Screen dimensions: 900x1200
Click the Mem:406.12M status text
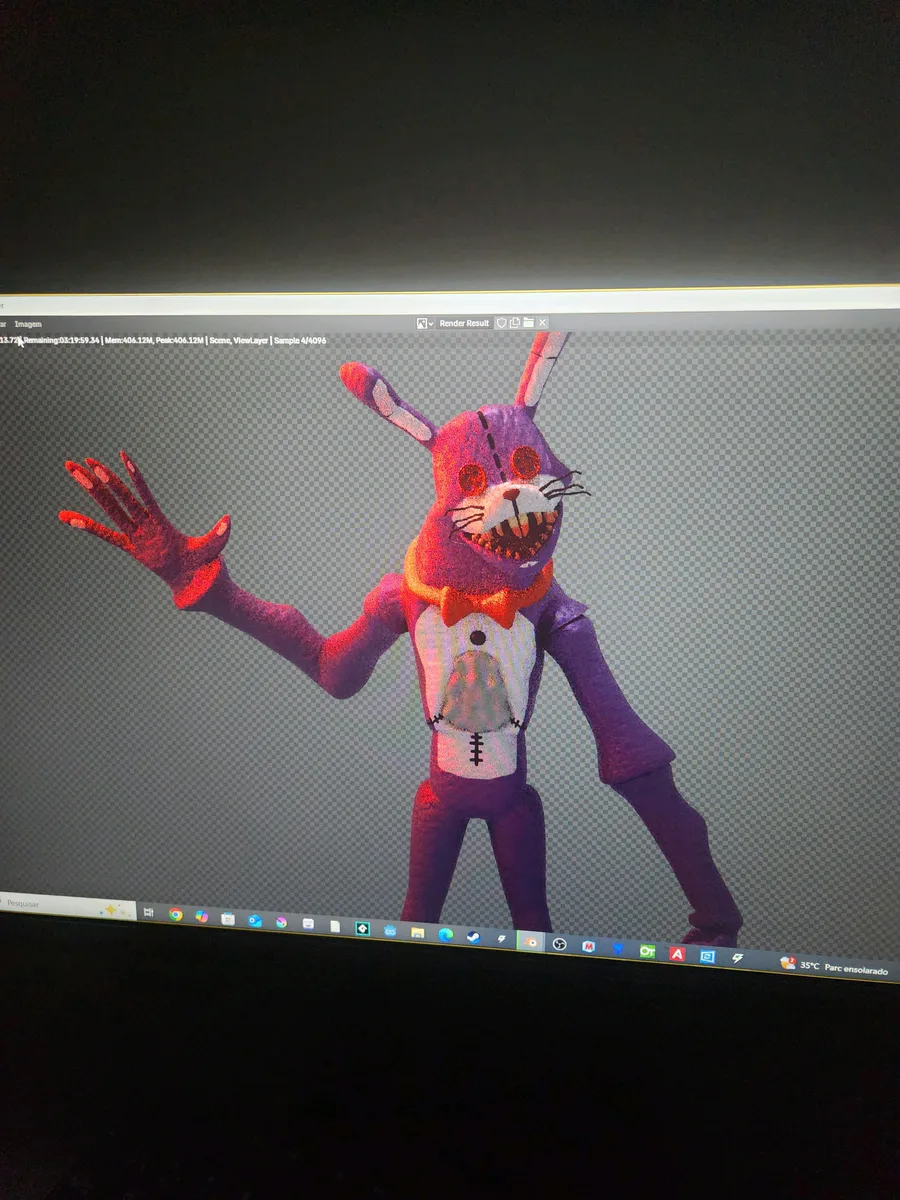click(x=128, y=341)
